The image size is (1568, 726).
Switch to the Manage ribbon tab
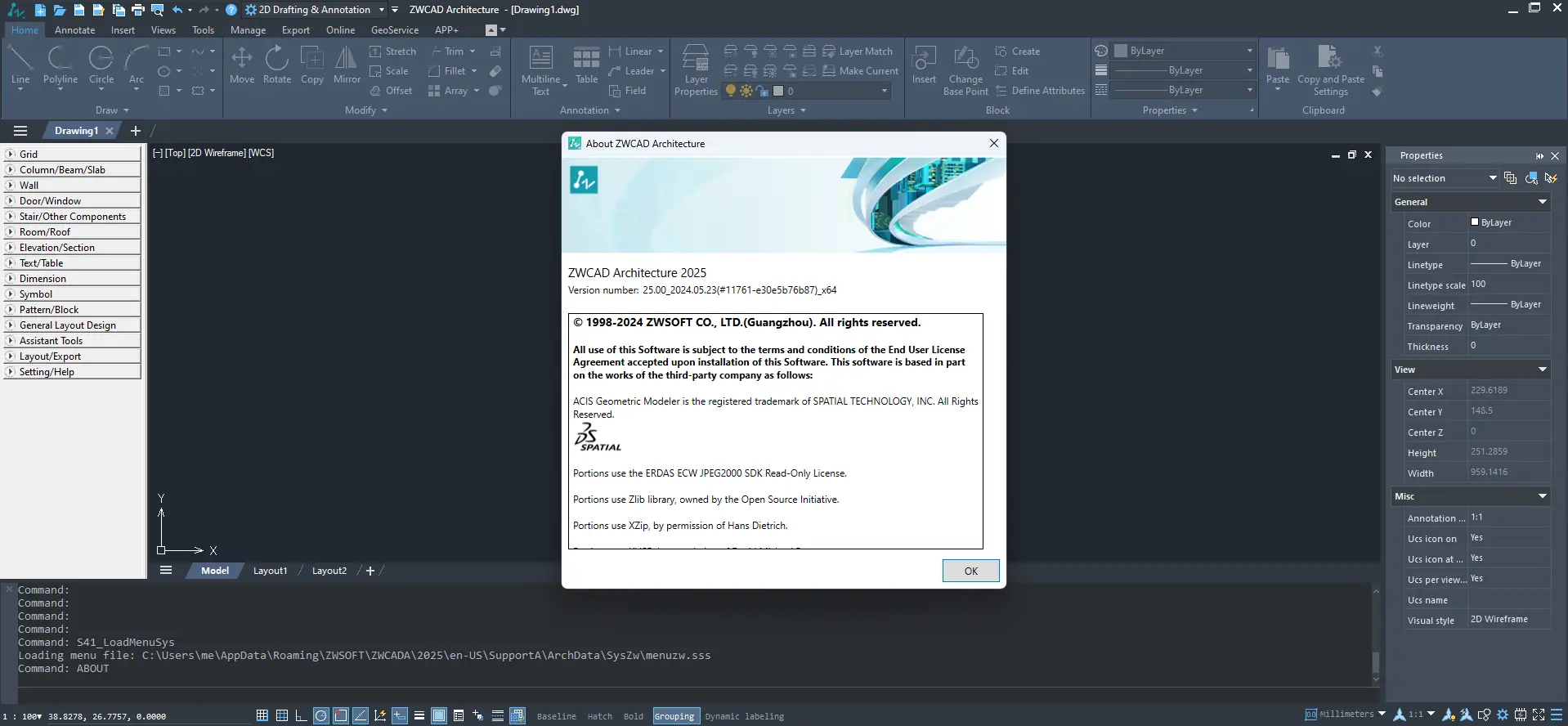click(x=248, y=30)
